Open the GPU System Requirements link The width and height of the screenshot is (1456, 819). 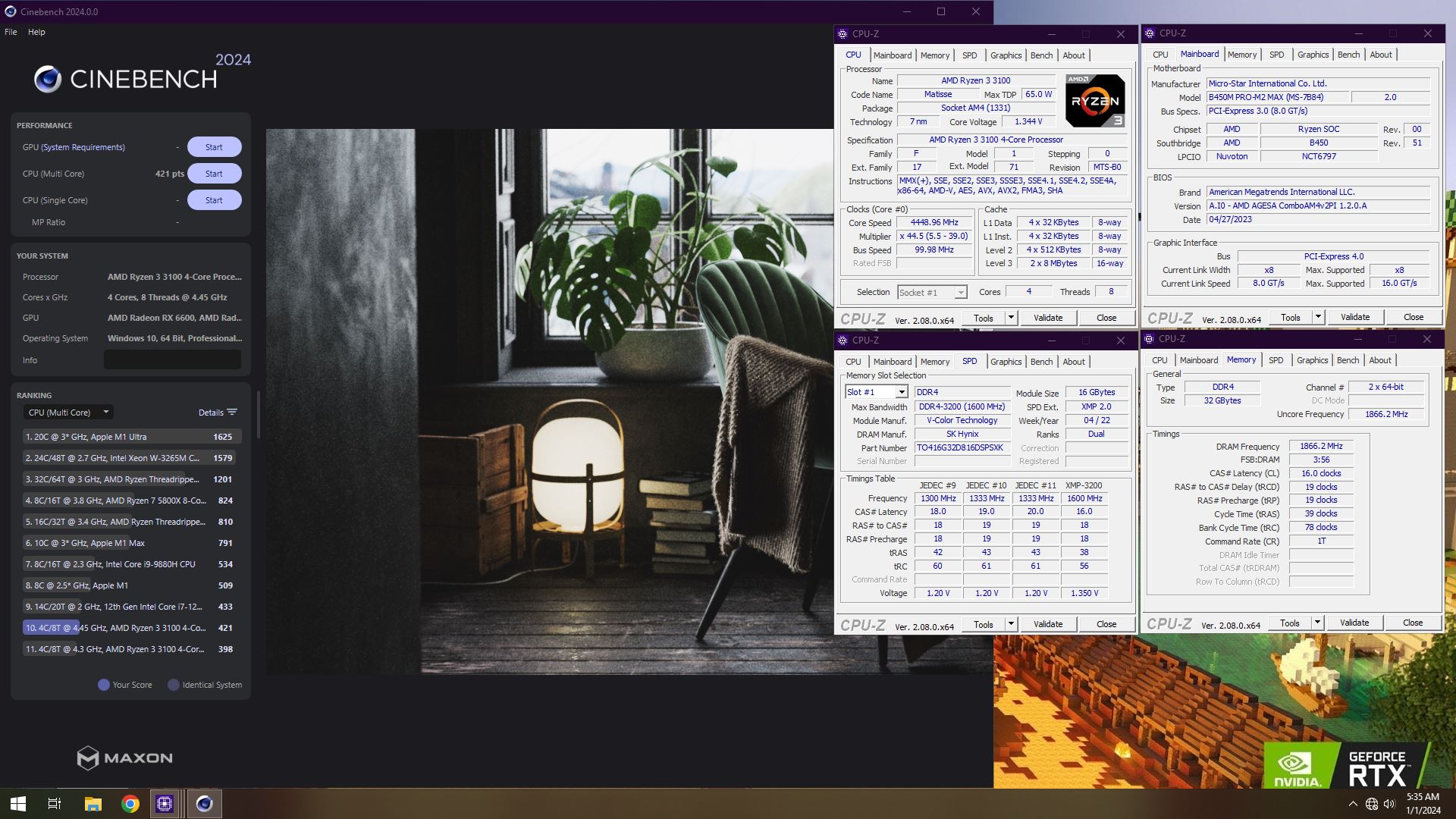(x=83, y=147)
